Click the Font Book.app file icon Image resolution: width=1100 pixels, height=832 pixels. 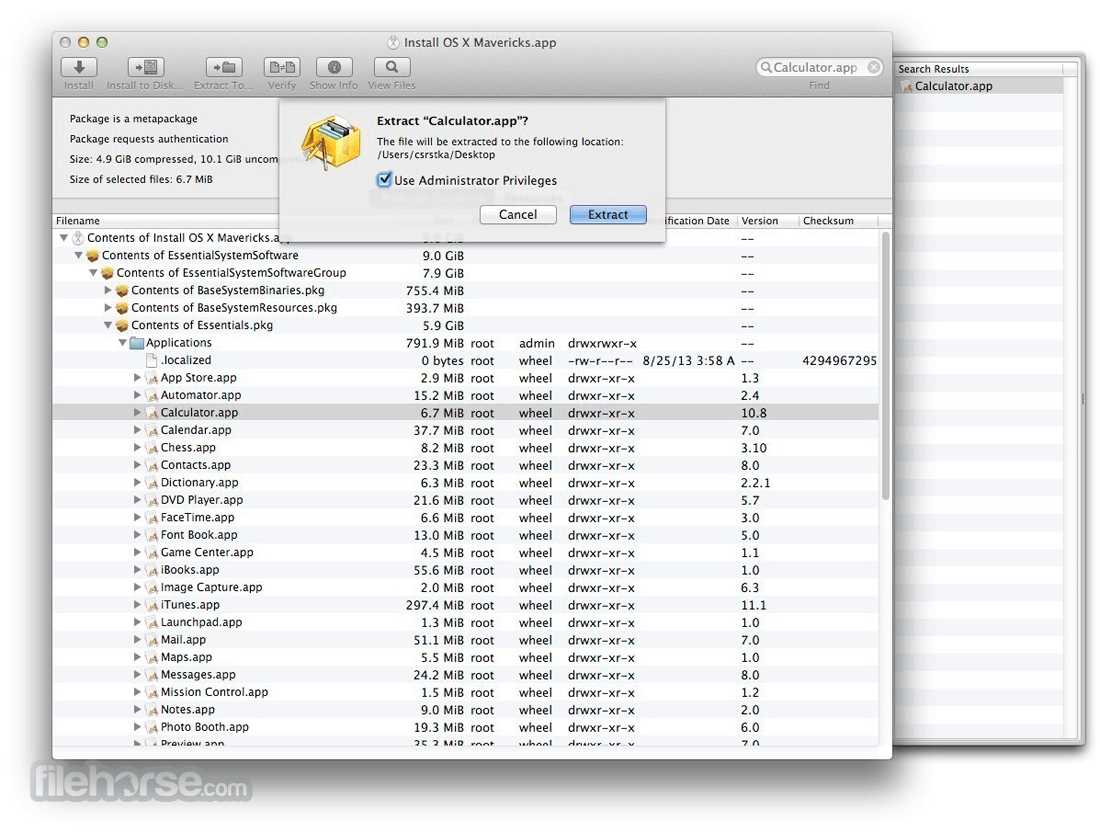[151, 535]
